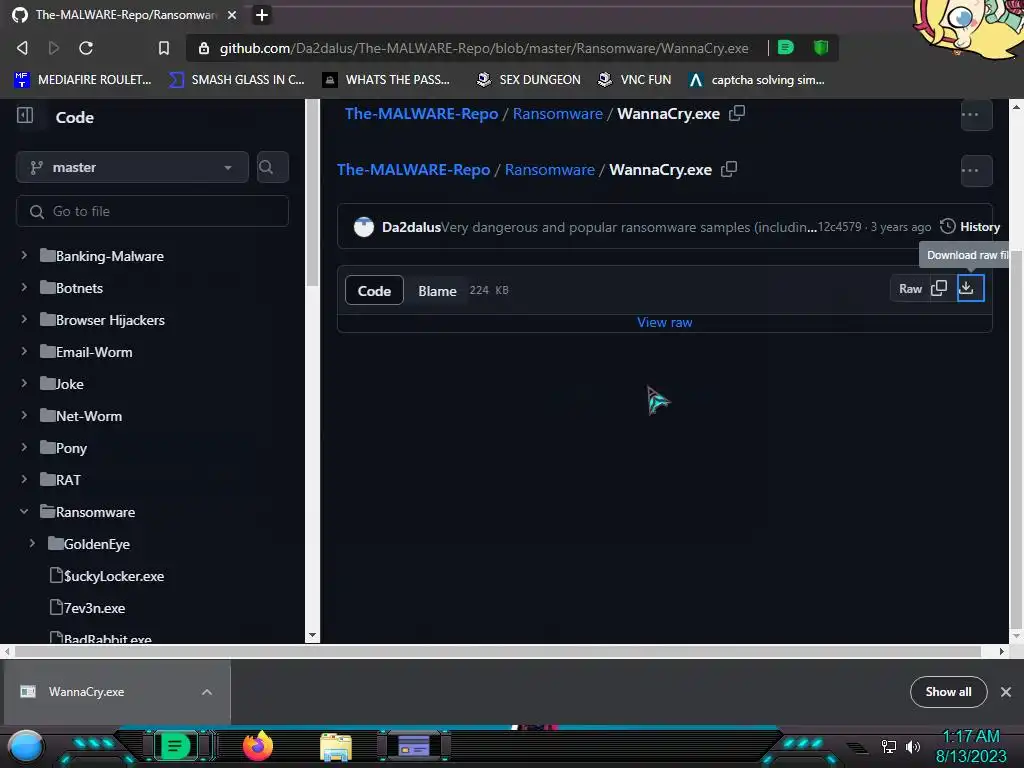Copy raw file contents icon
Image resolution: width=1024 pixels, height=768 pixels.
click(939, 288)
